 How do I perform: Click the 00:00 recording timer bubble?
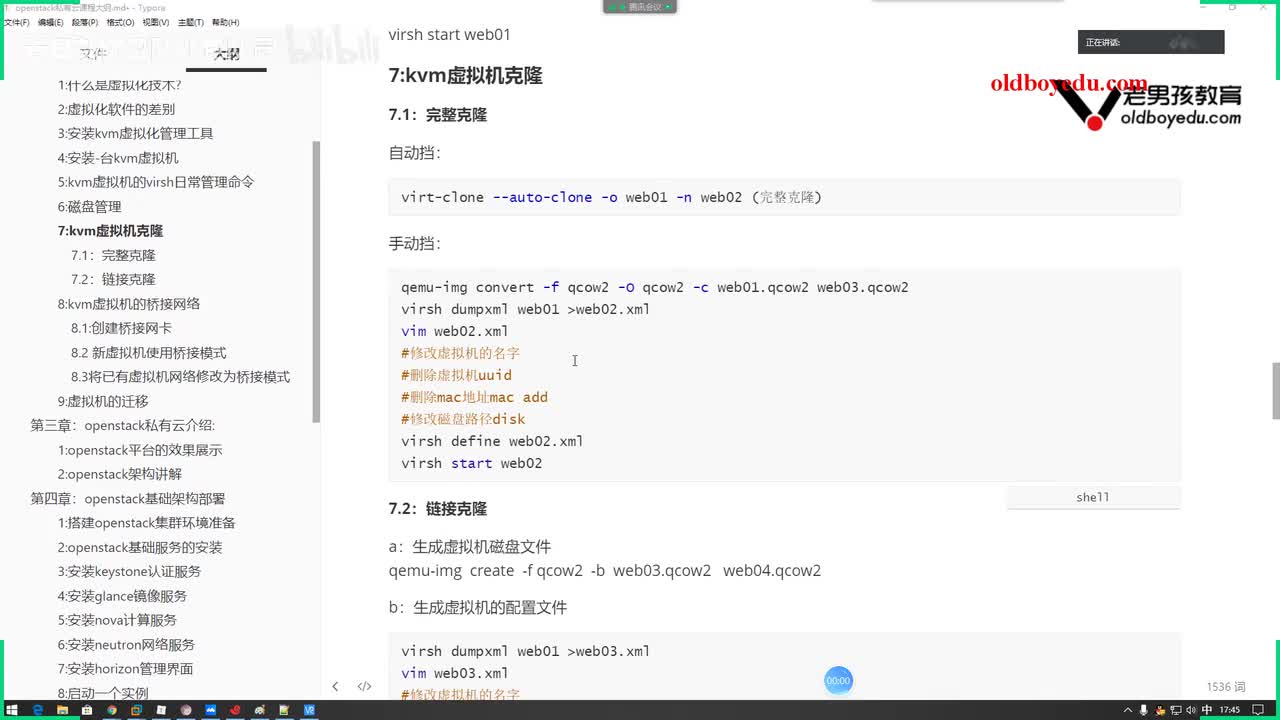[838, 681]
